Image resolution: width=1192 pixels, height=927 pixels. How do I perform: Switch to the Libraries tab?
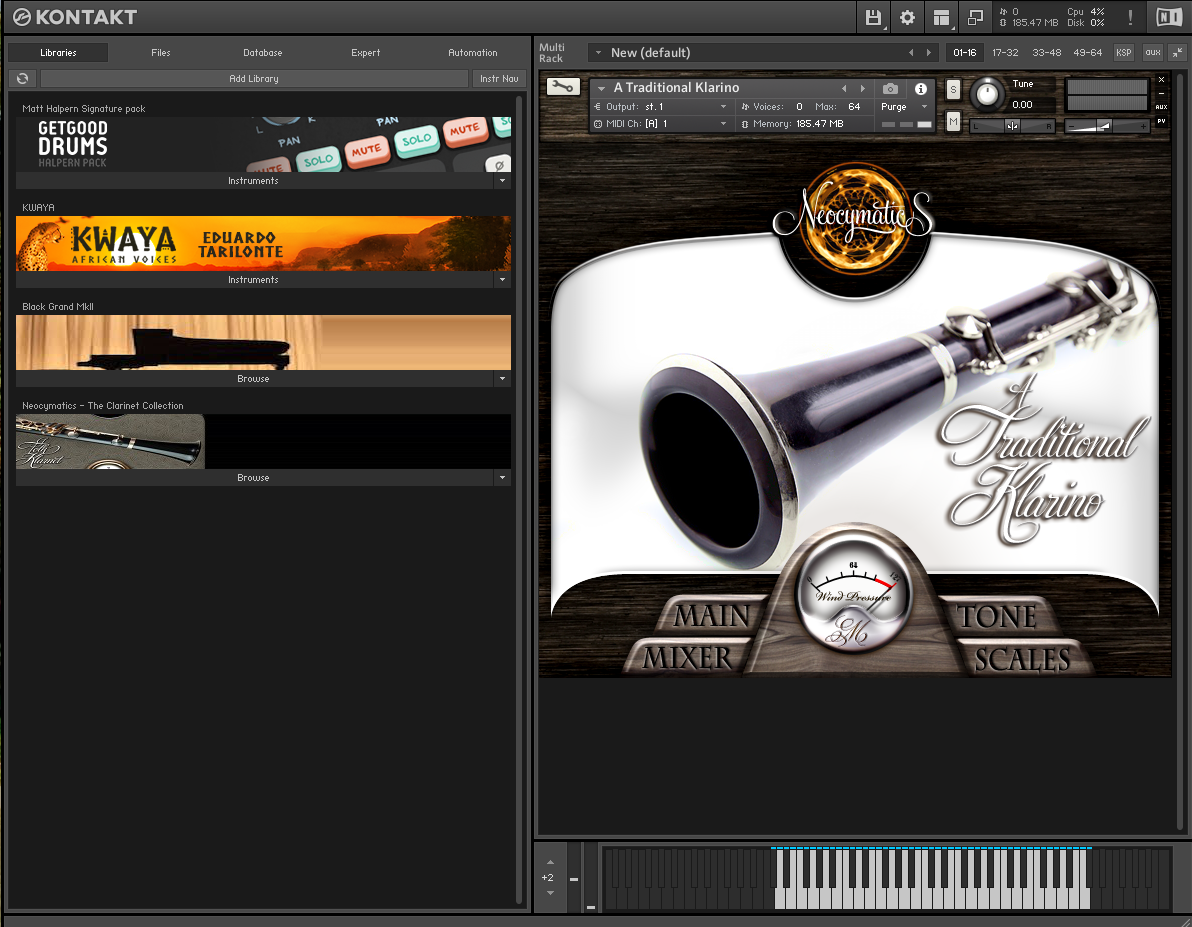click(x=59, y=52)
